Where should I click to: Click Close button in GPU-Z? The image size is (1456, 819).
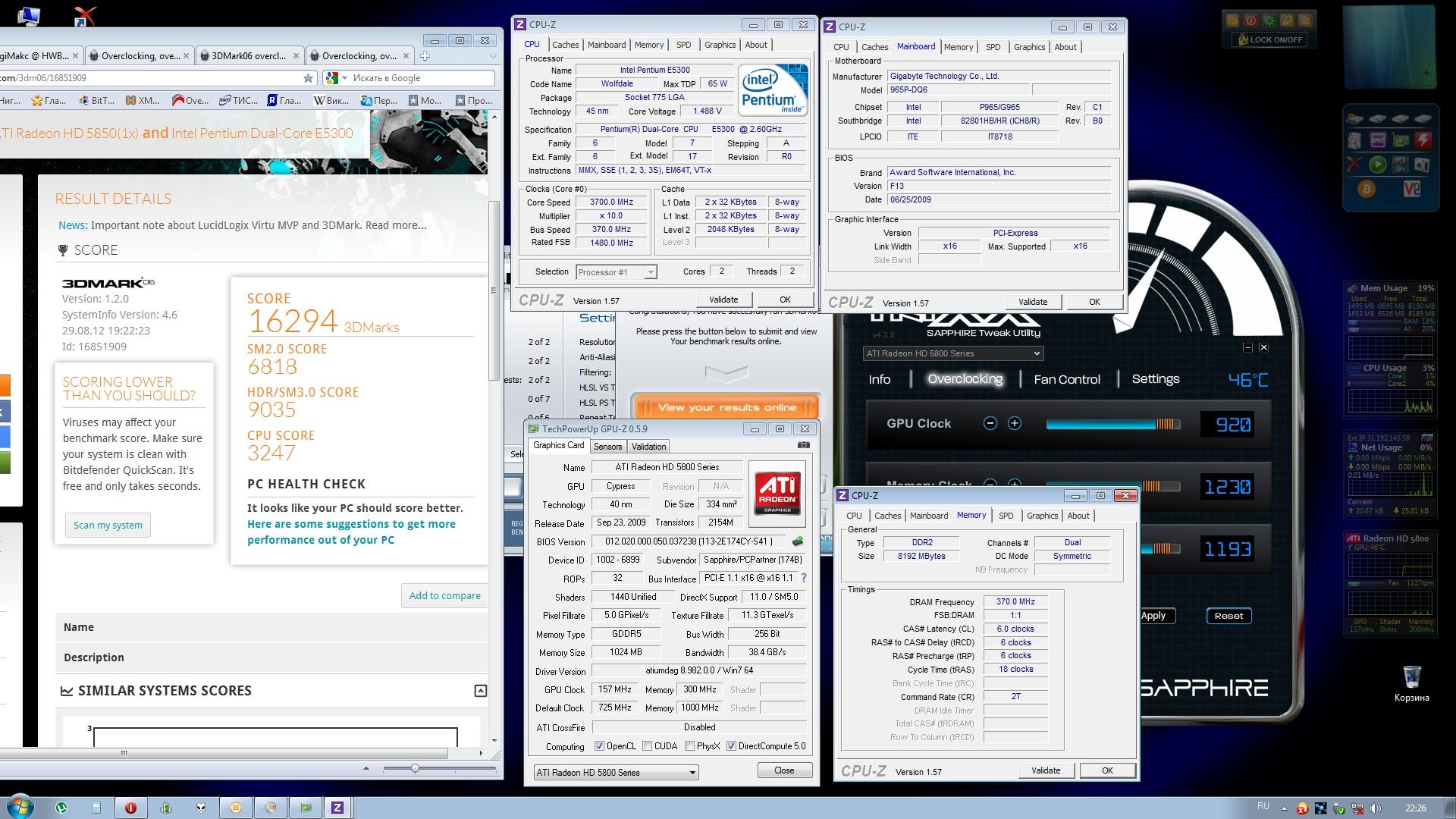(x=784, y=770)
